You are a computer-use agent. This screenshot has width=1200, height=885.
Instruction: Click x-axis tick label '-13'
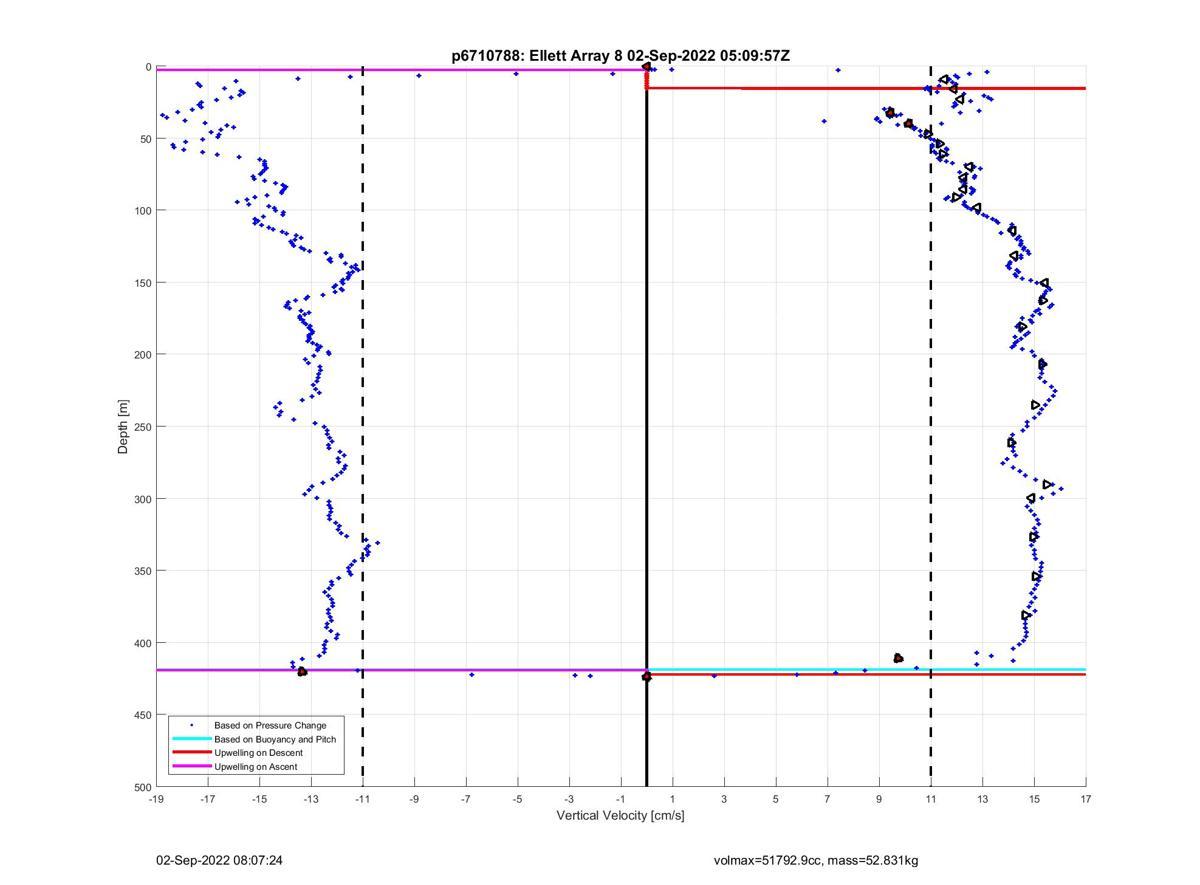click(x=311, y=799)
